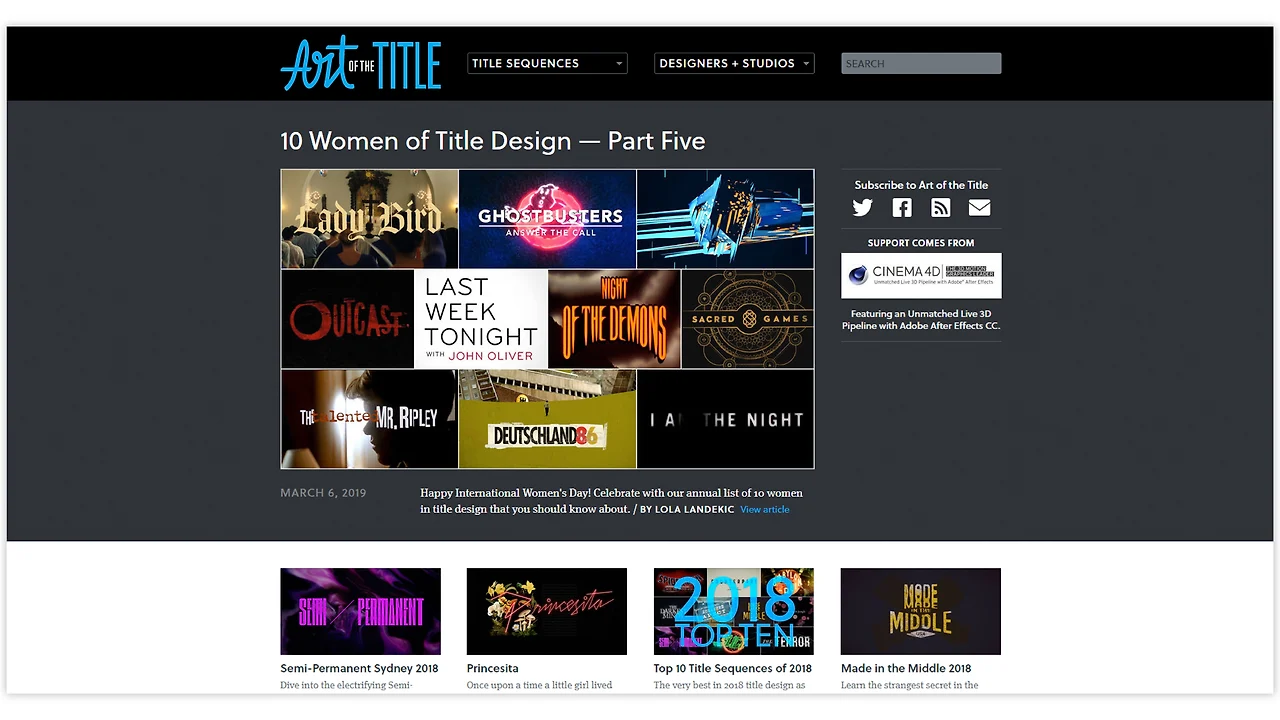Viewport: 1280px width, 720px height.
Task: Select the Ghostbusters Answer the Call image
Action: (547, 218)
